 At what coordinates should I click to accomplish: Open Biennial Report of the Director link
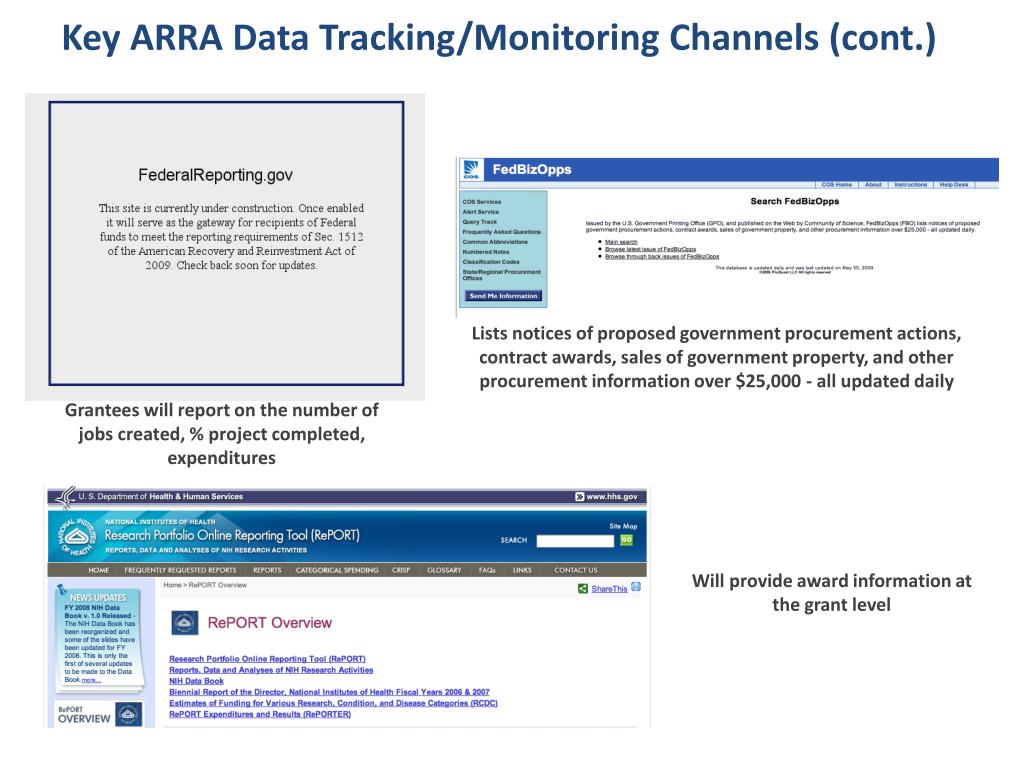[329, 692]
